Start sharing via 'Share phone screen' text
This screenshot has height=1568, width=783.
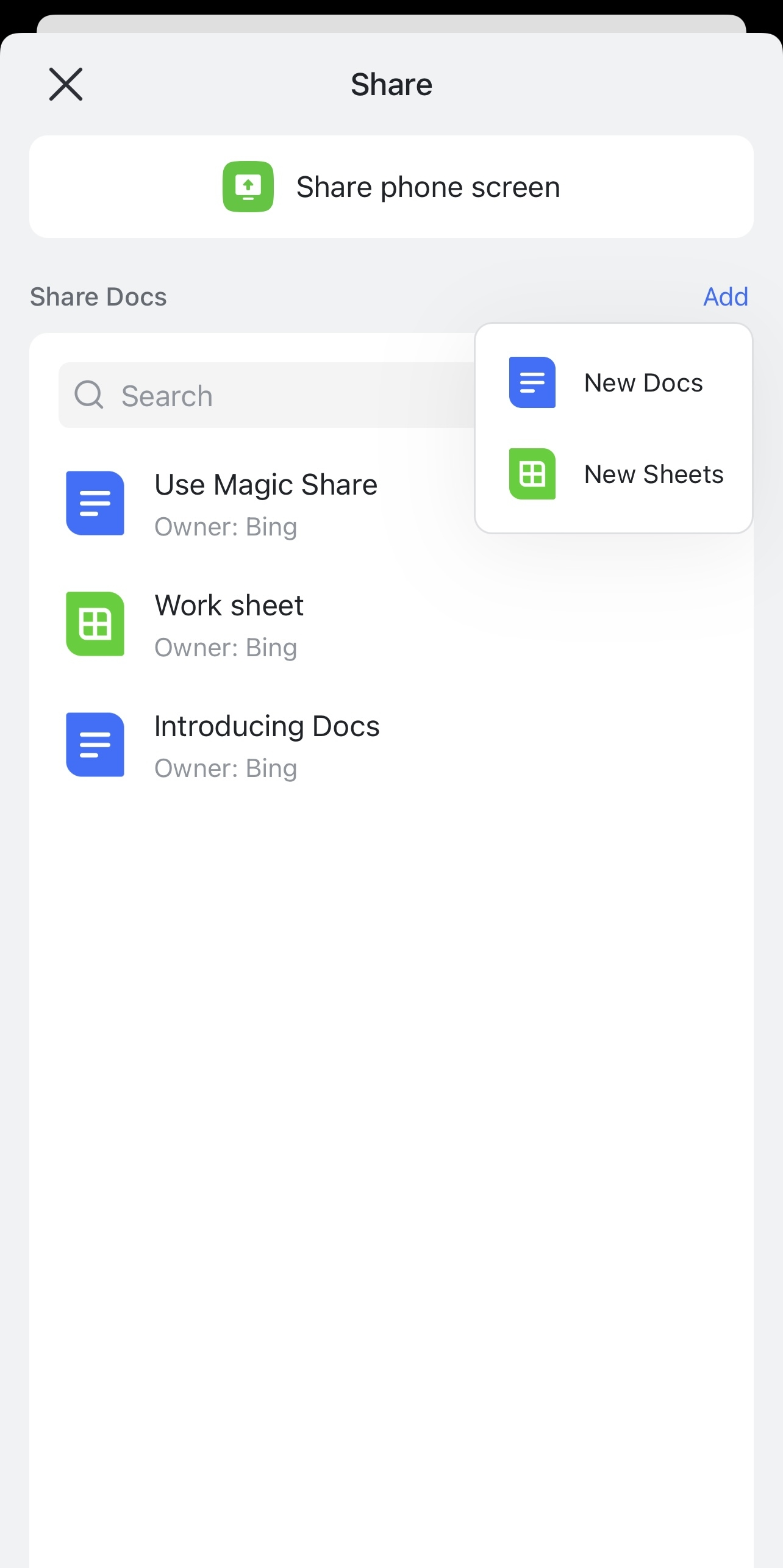tap(427, 187)
